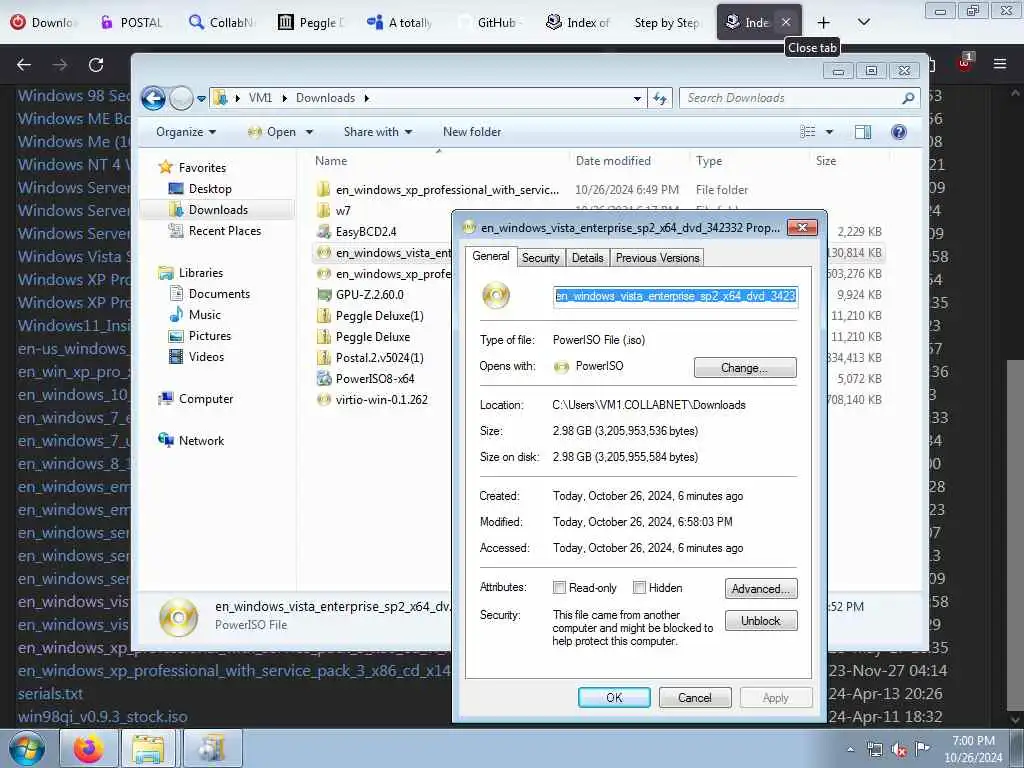This screenshot has width=1024, height=768.
Task: Open win98qi_v0.9.3_stock.iso link
Action: click(103, 716)
